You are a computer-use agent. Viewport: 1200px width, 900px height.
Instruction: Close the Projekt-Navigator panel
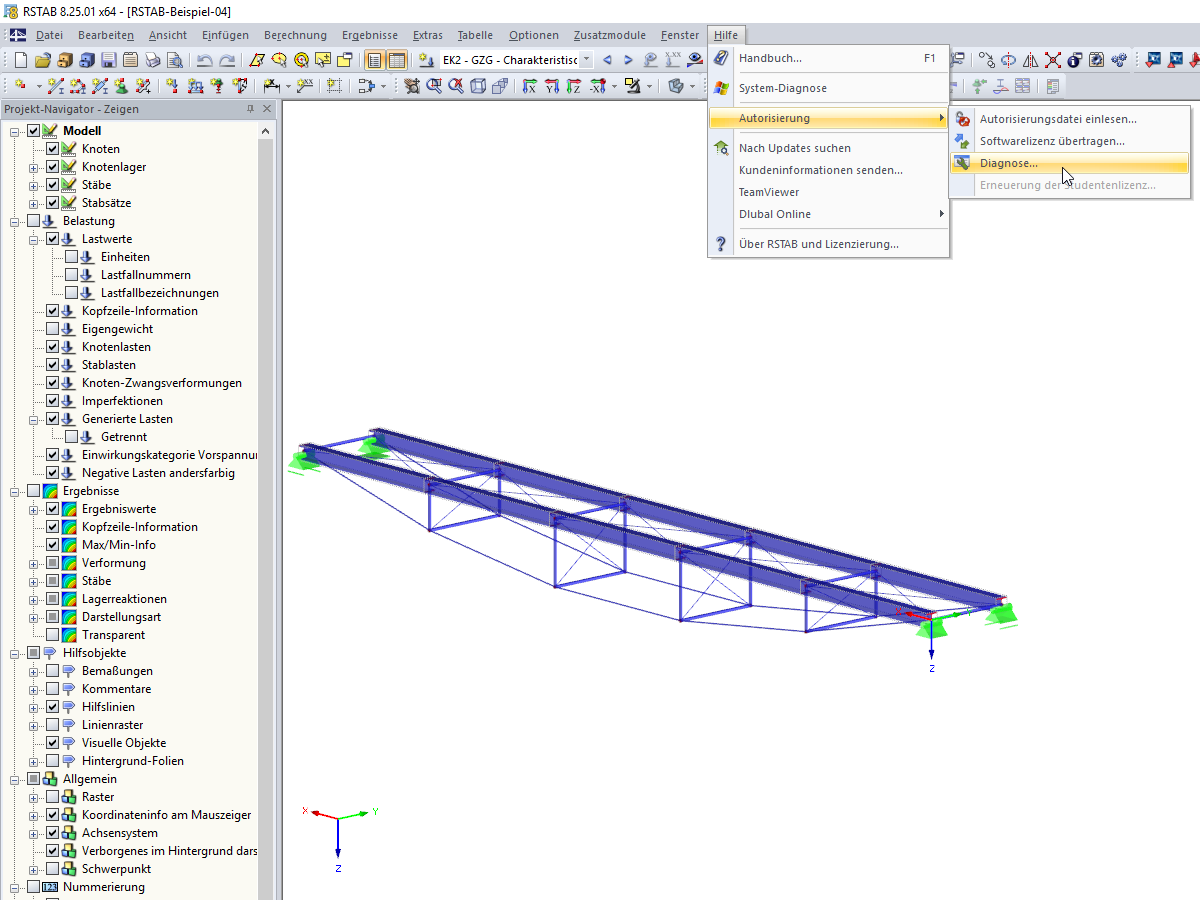(267, 109)
